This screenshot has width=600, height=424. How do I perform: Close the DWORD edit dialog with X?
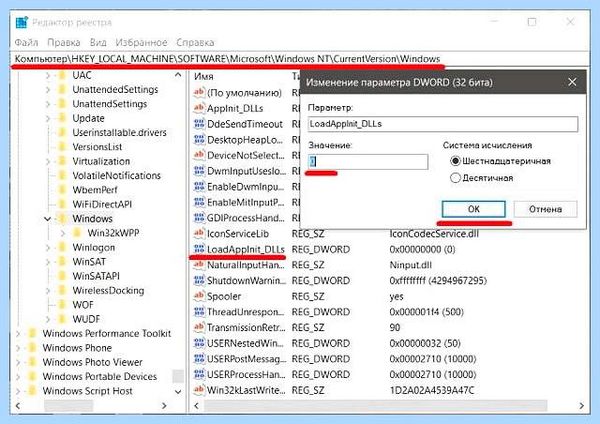pyautogui.click(x=572, y=82)
